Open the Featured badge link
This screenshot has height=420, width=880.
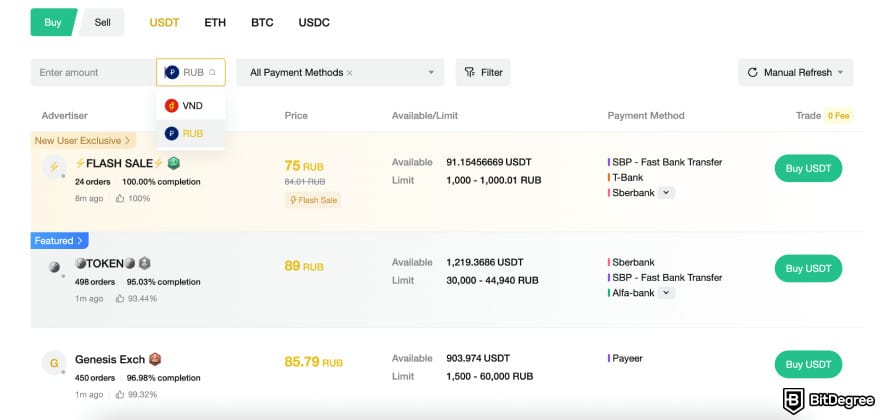[59, 240]
